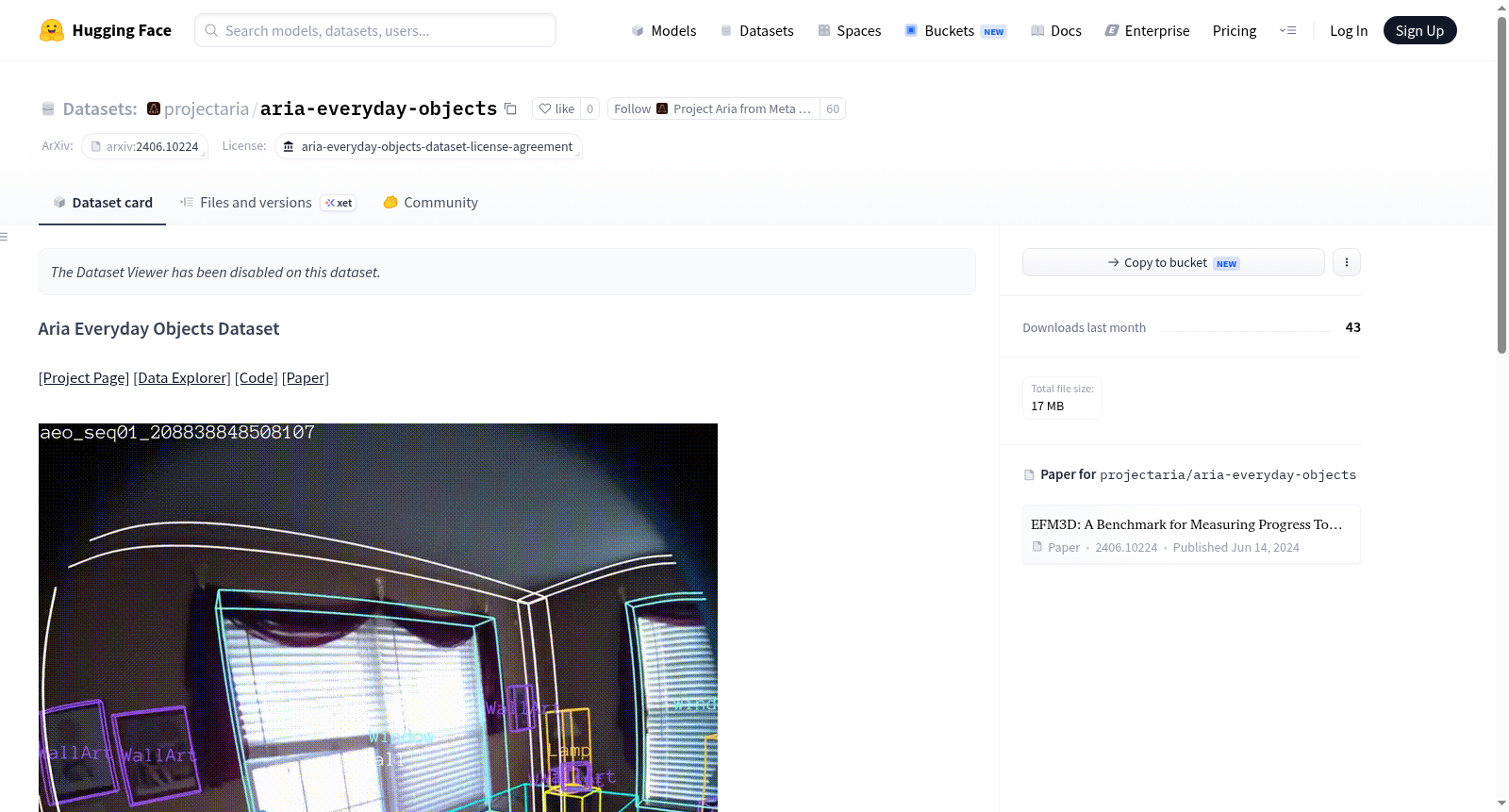
Task: Open the Models nav item
Action: [x=663, y=30]
